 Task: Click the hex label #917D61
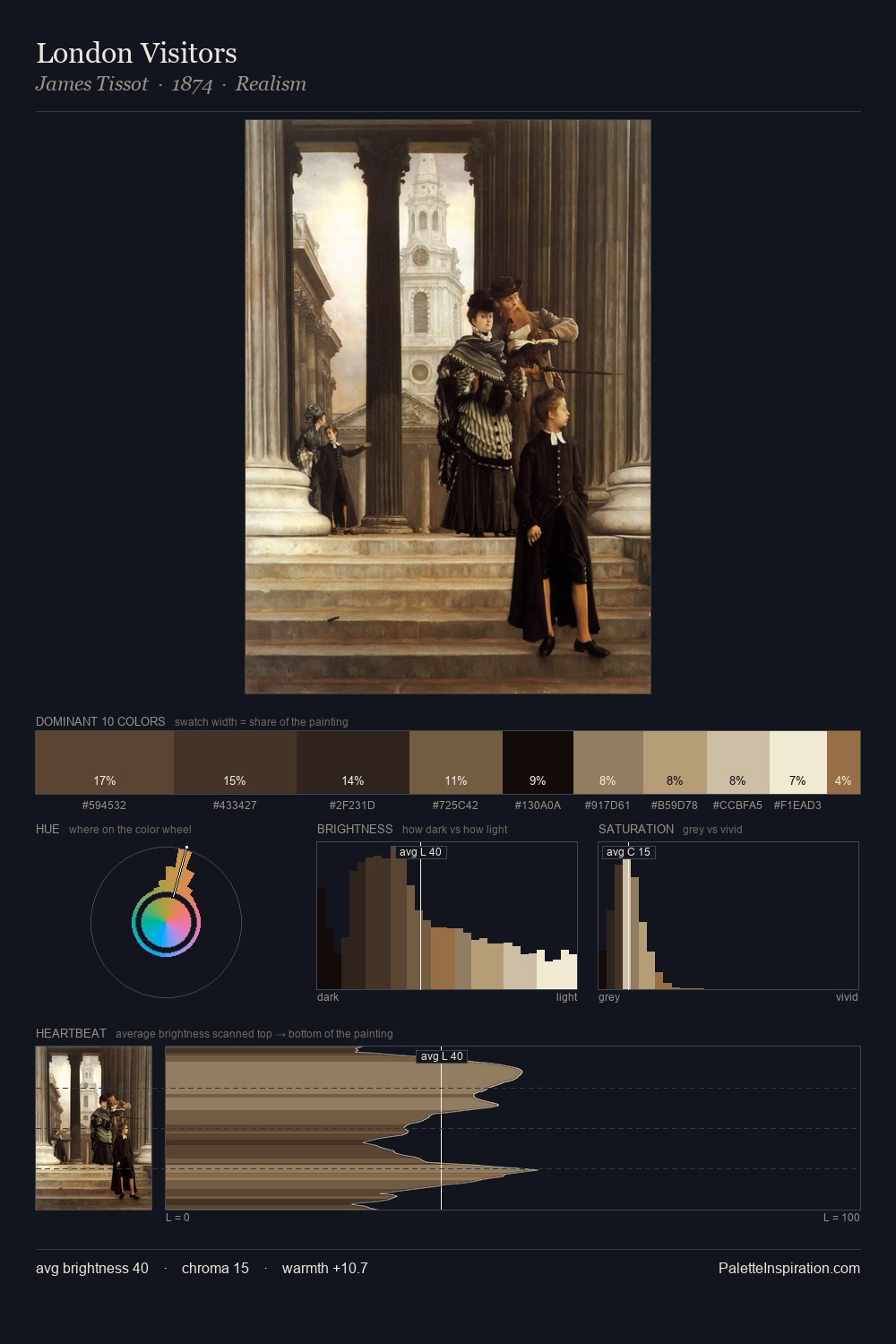coord(607,806)
